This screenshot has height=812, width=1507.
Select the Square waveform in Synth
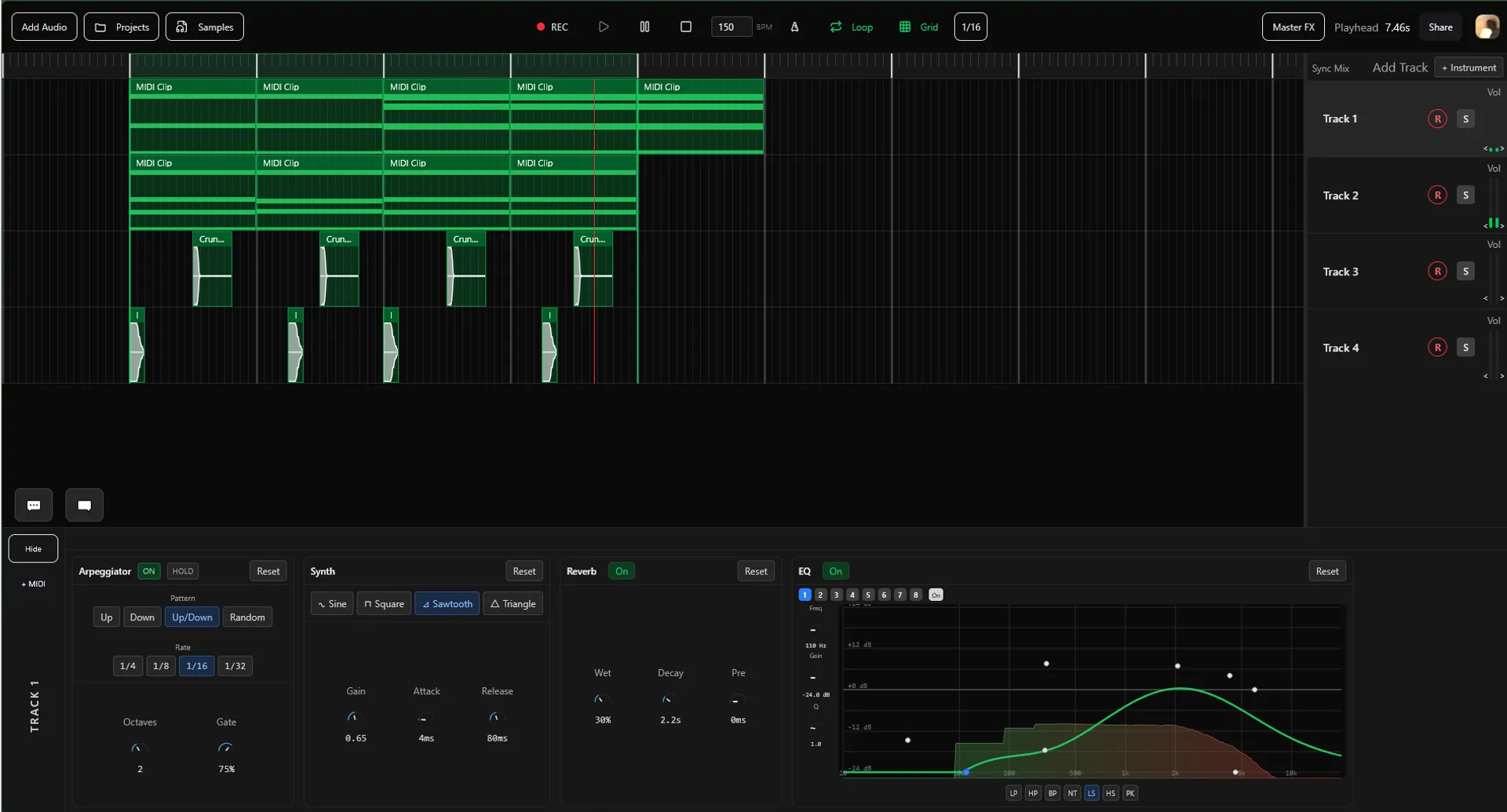coord(383,603)
